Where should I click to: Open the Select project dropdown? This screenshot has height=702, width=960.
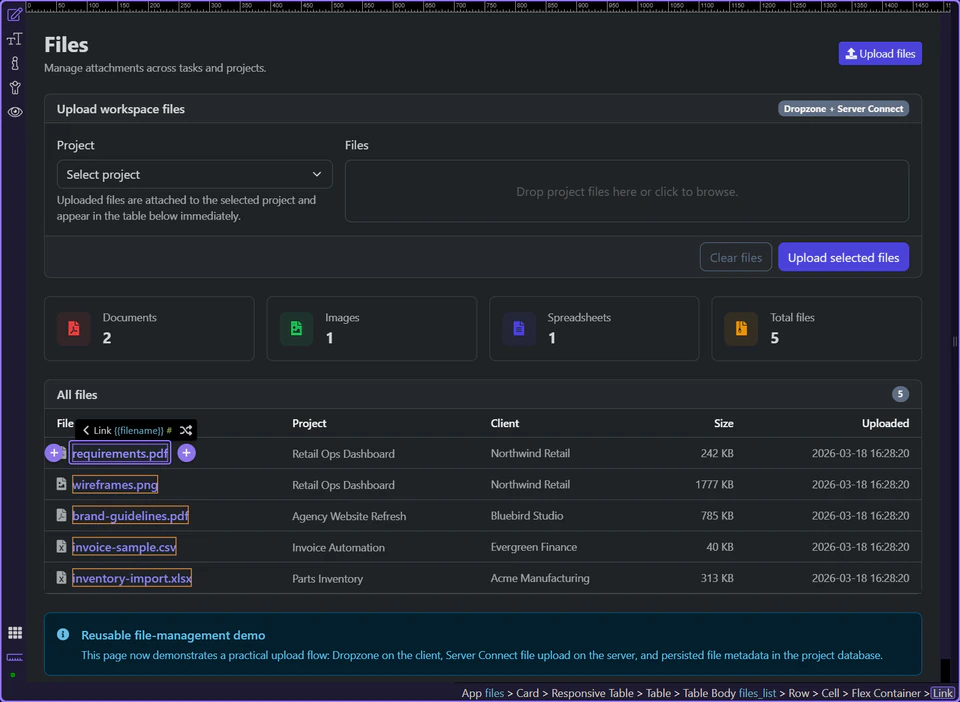pyautogui.click(x=194, y=174)
